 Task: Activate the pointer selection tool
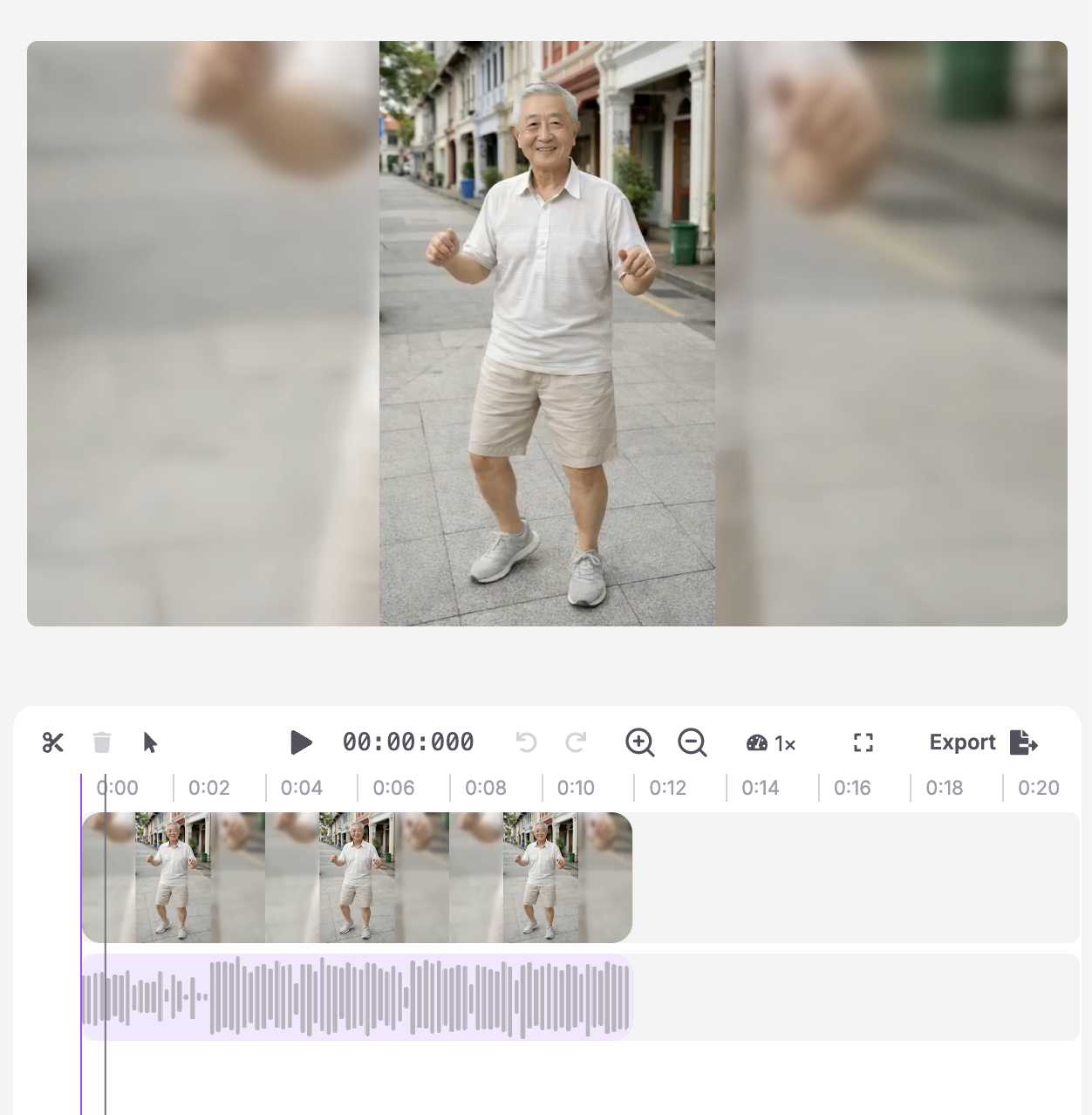click(x=150, y=742)
